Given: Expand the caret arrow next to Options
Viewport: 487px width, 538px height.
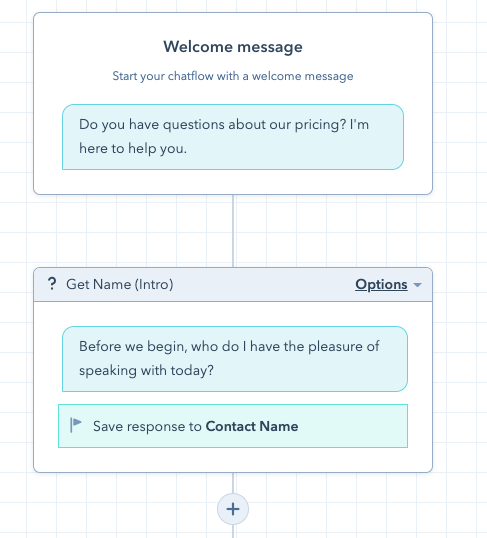Looking at the screenshot, I should [x=417, y=285].
